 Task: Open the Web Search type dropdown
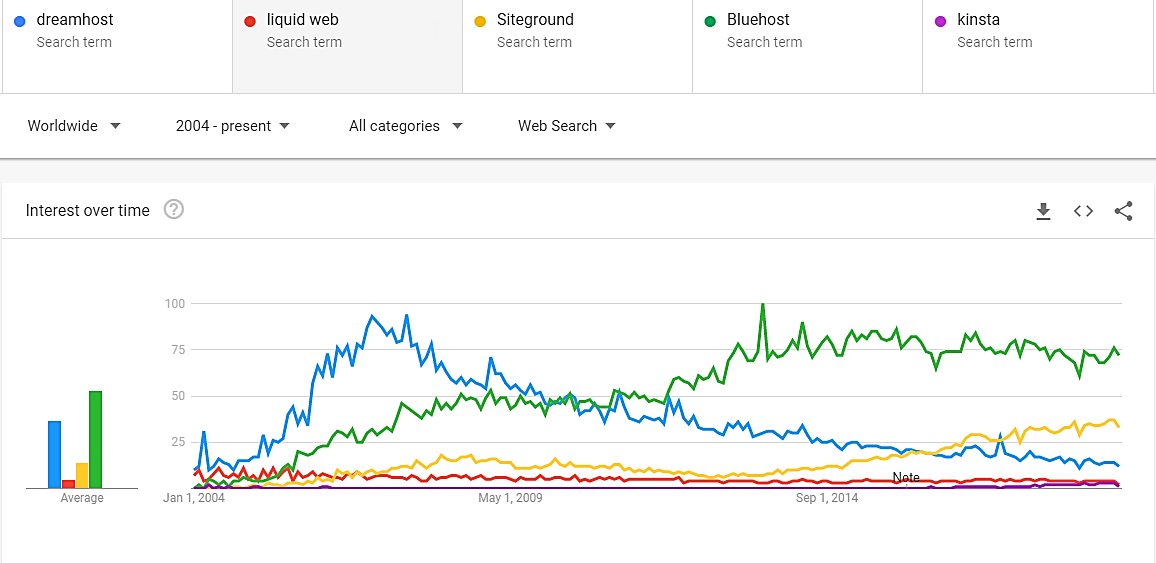(566, 126)
